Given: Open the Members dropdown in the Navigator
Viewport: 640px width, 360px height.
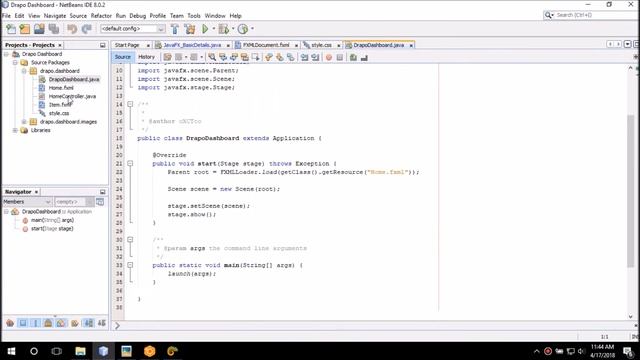Looking at the screenshot, I should [x=27, y=202].
